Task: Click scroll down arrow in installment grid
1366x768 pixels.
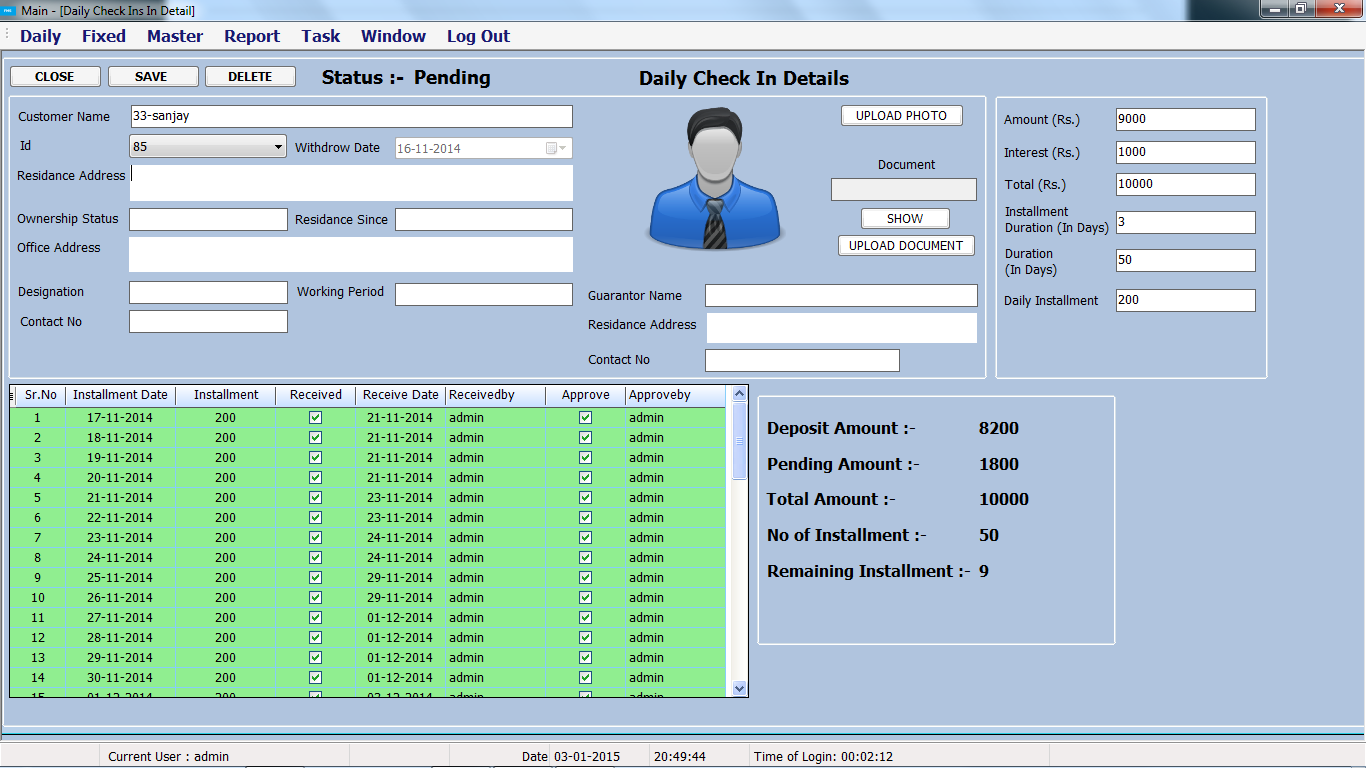Action: (740, 688)
